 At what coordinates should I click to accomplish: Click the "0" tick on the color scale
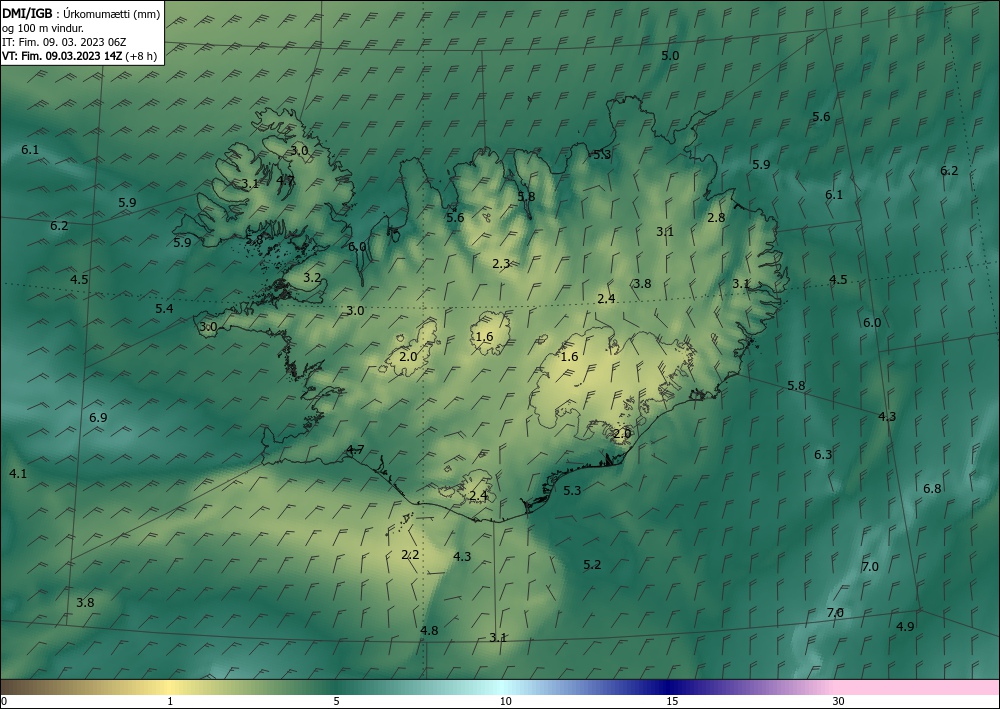point(4,702)
